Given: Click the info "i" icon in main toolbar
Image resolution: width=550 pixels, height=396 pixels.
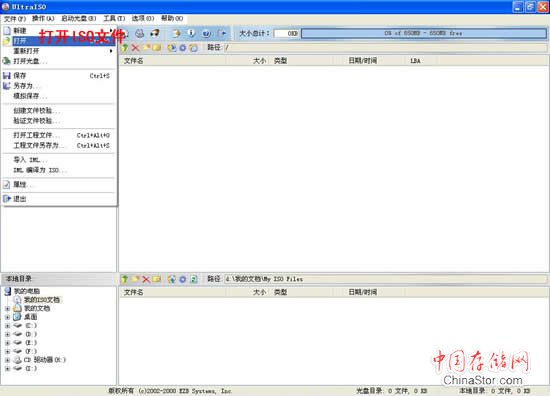Looking at the screenshot, I should pyautogui.click(x=191, y=33).
